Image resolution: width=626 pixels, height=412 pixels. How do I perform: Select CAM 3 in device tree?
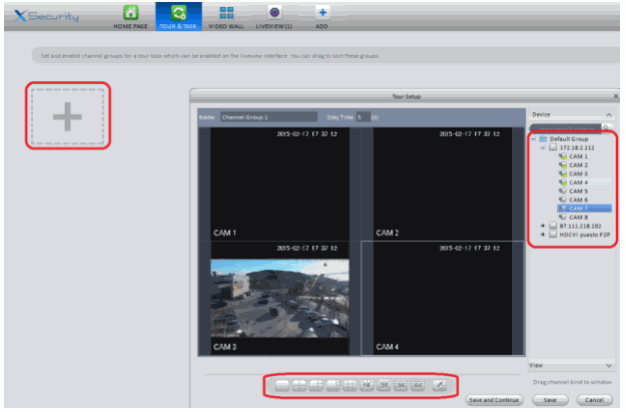click(x=578, y=174)
